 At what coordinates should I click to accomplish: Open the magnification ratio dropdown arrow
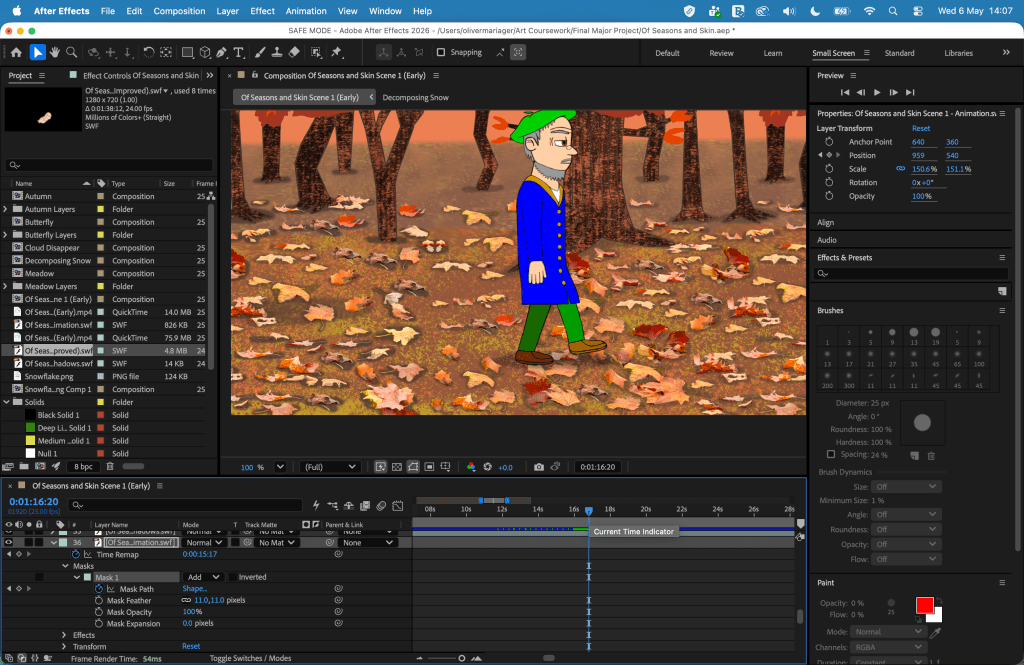coord(280,467)
